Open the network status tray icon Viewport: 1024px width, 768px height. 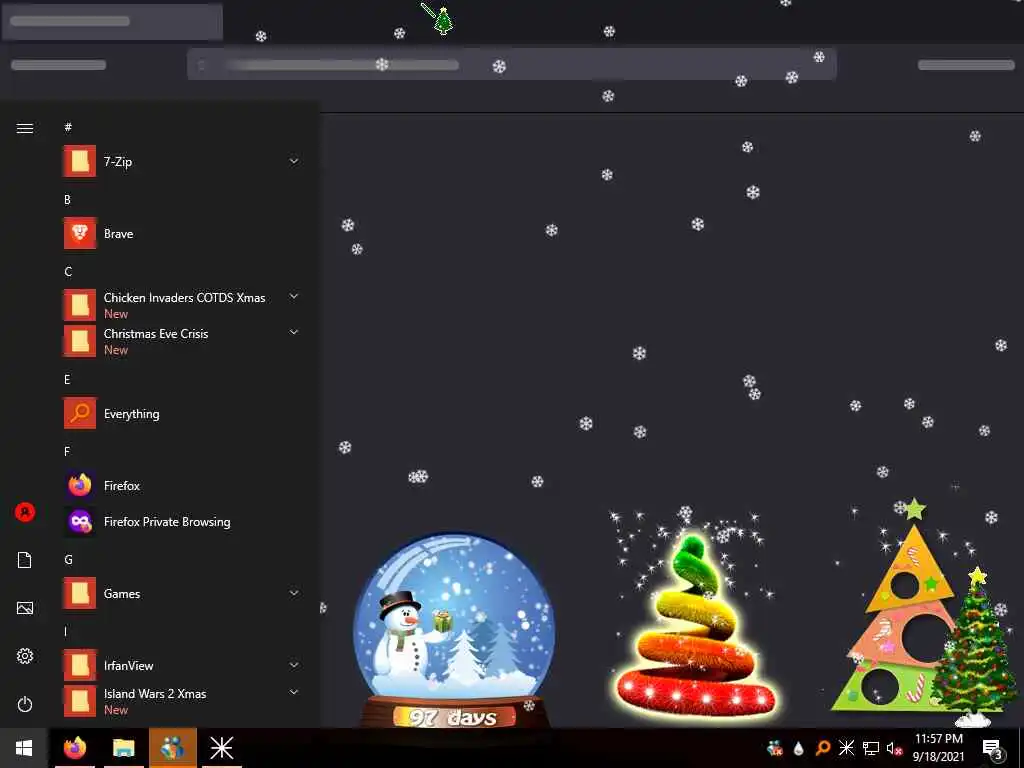coord(871,748)
